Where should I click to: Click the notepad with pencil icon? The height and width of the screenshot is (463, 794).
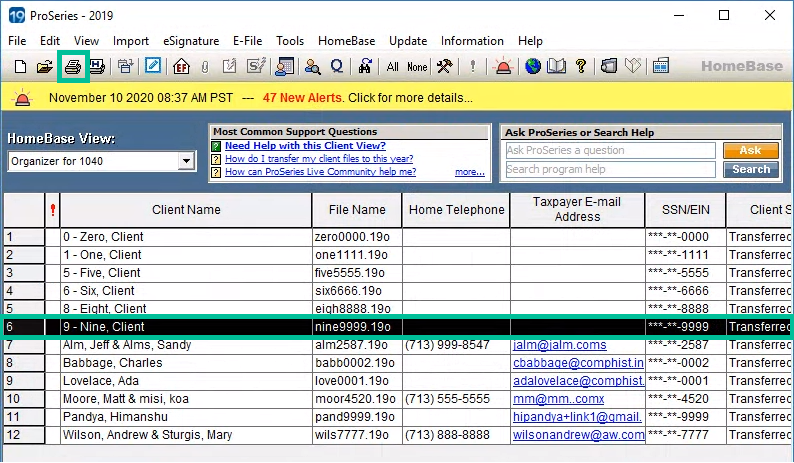(x=229, y=66)
